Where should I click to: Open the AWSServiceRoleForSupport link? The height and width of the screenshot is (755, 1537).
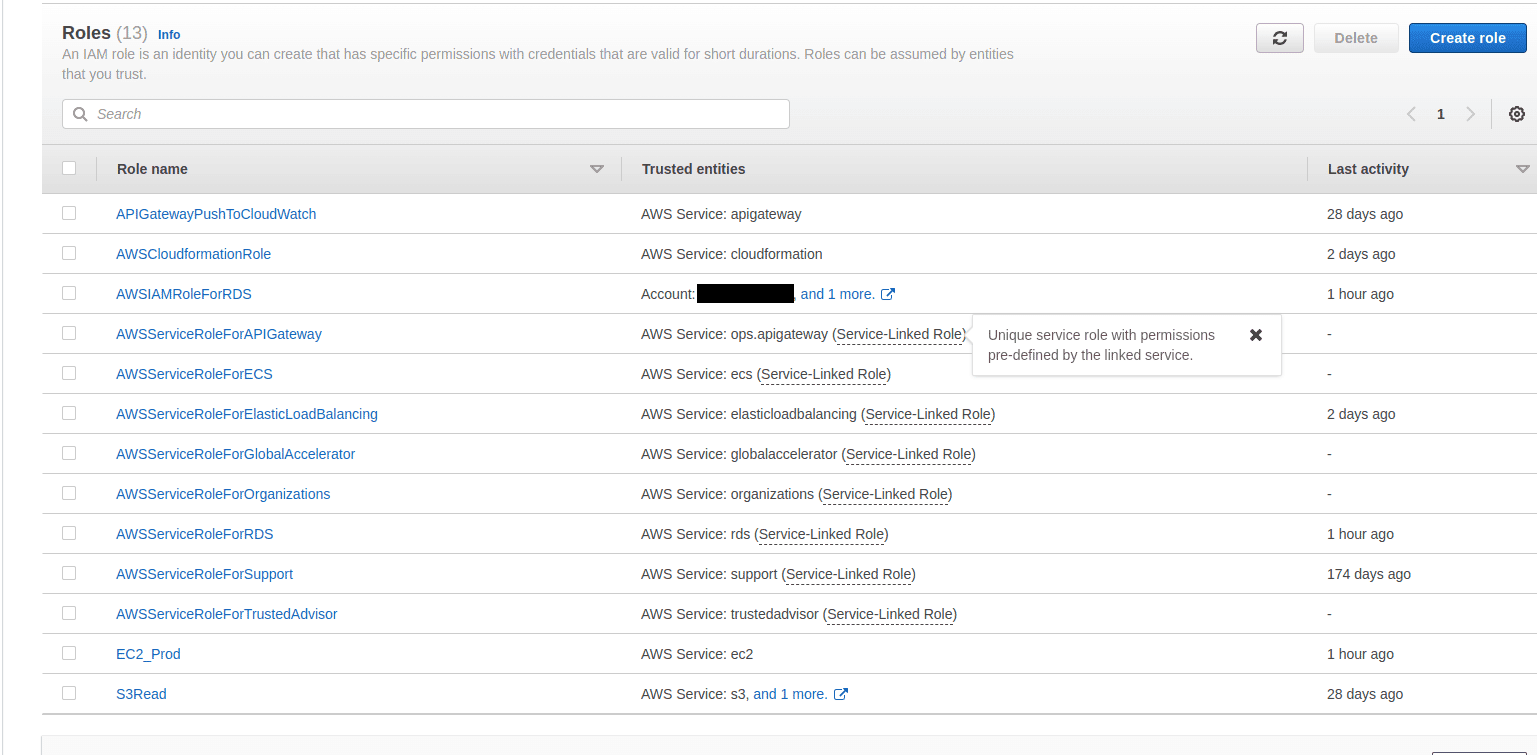pyautogui.click(x=204, y=574)
